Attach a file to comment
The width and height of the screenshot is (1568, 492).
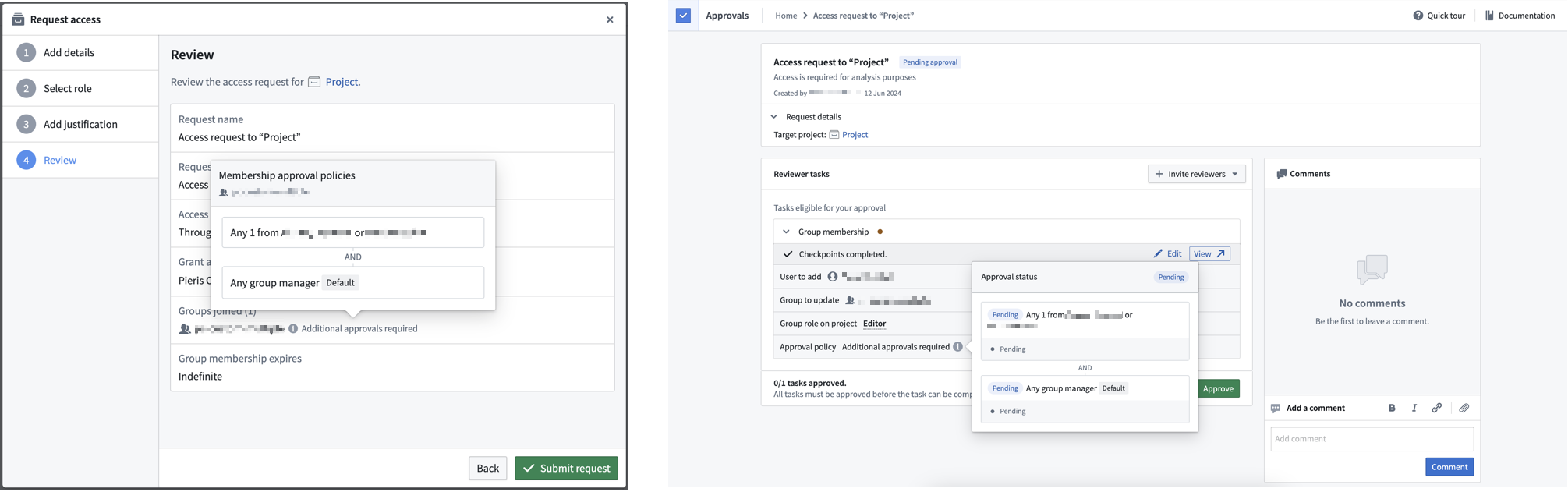(x=1464, y=408)
